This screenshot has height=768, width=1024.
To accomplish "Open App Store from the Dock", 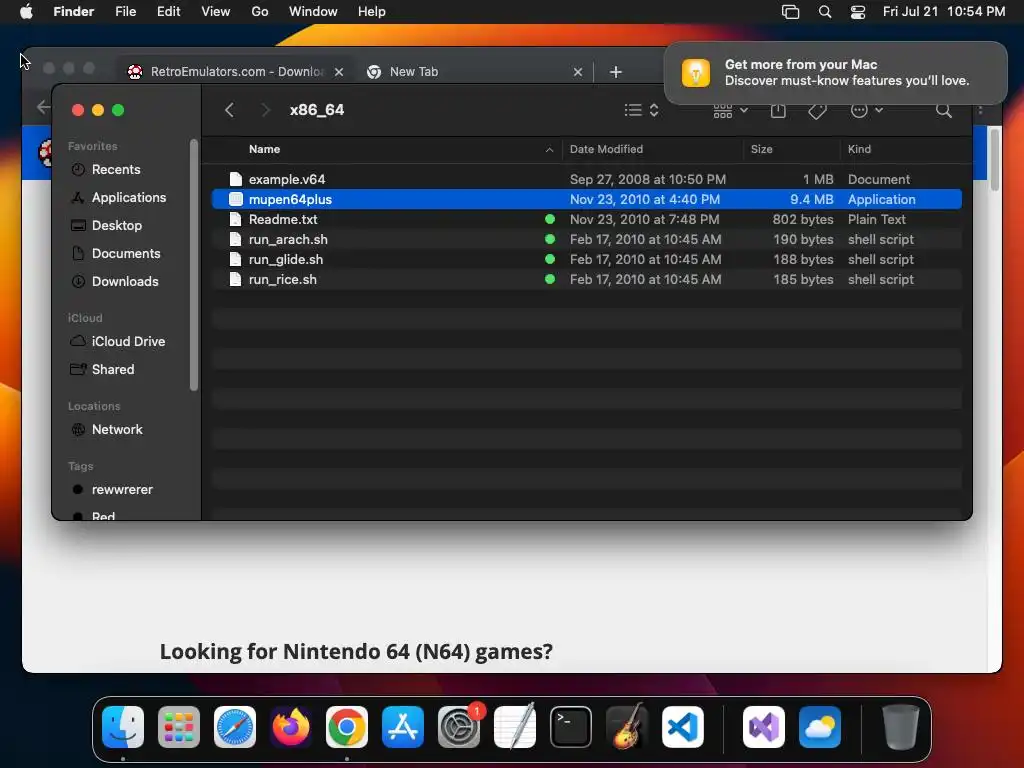I will pyautogui.click(x=402, y=727).
